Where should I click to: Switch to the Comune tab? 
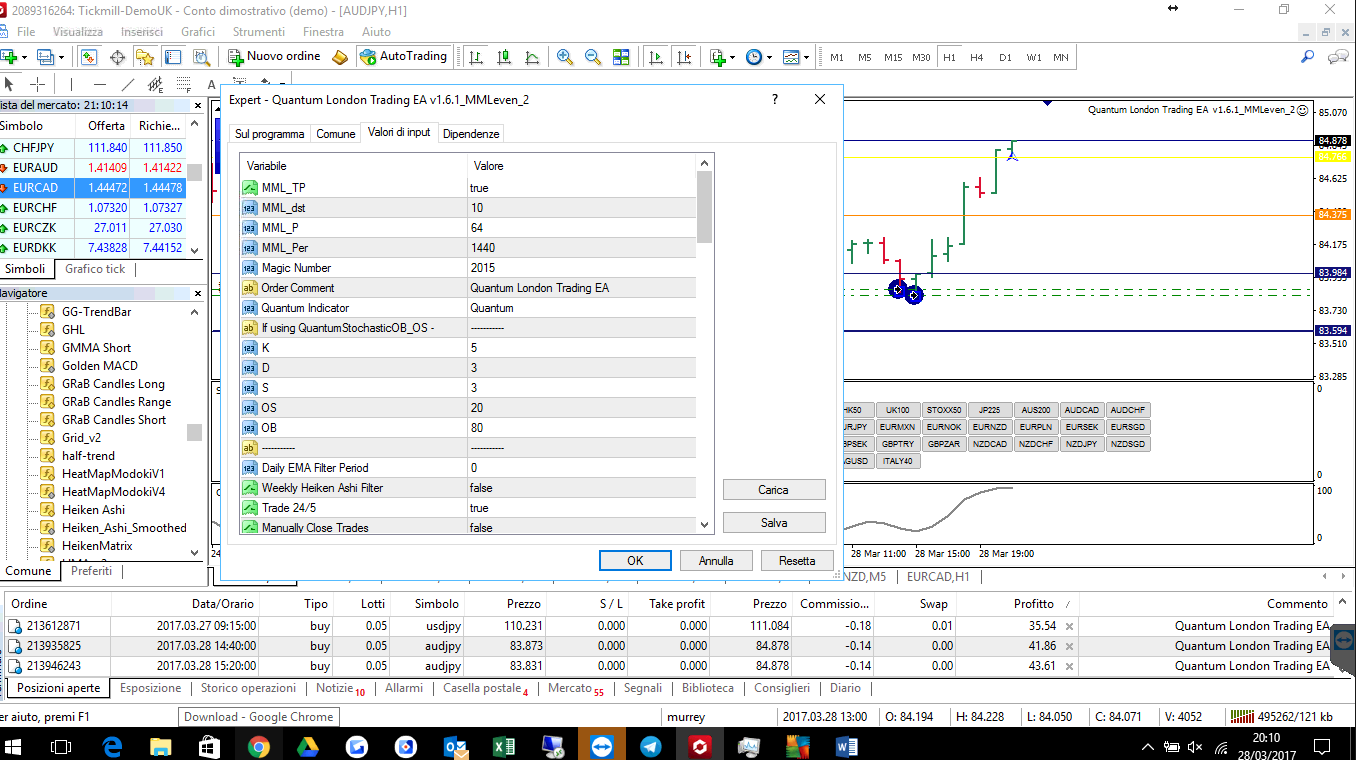pos(335,132)
